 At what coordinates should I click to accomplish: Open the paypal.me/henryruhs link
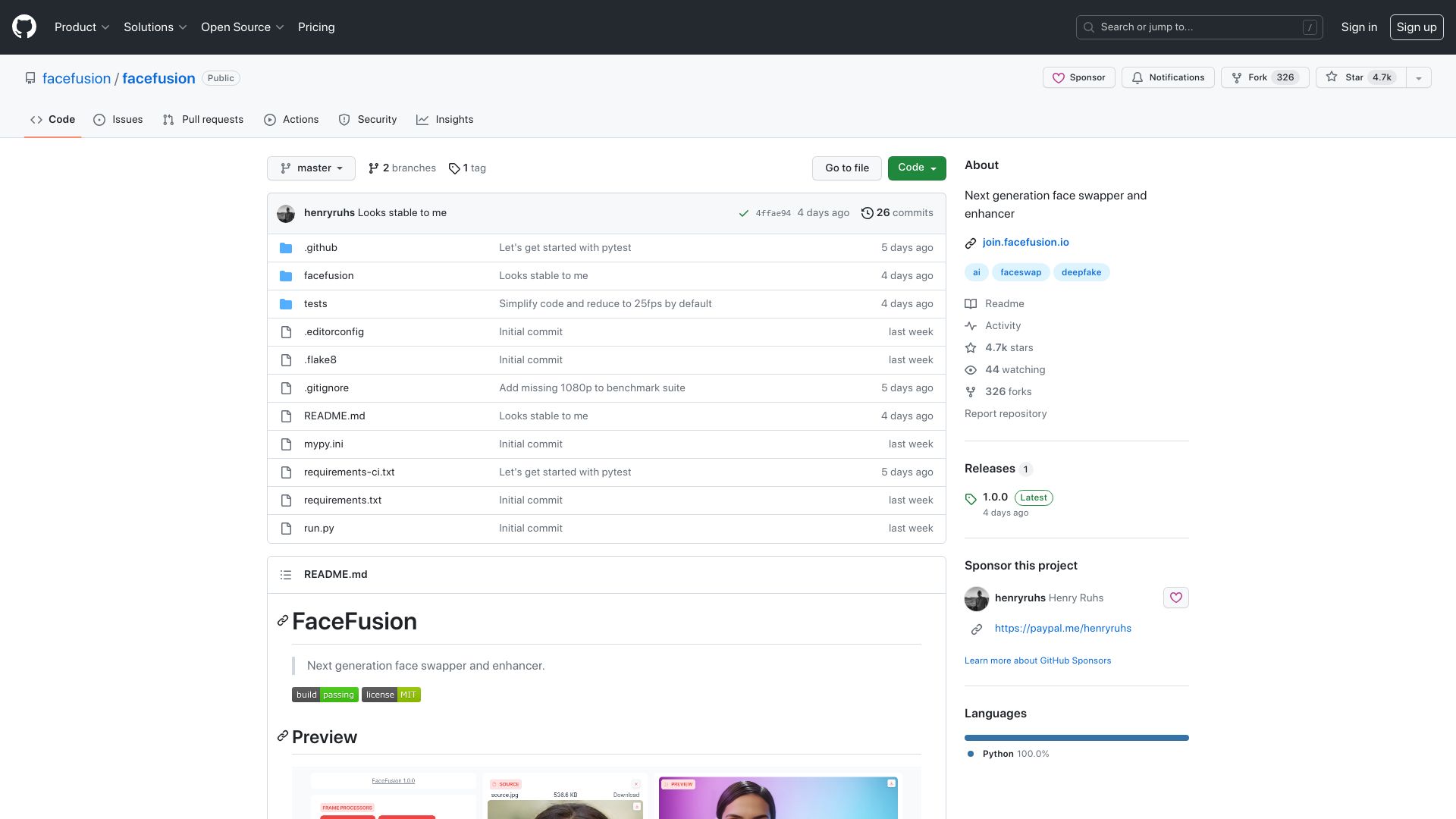[1062, 629]
